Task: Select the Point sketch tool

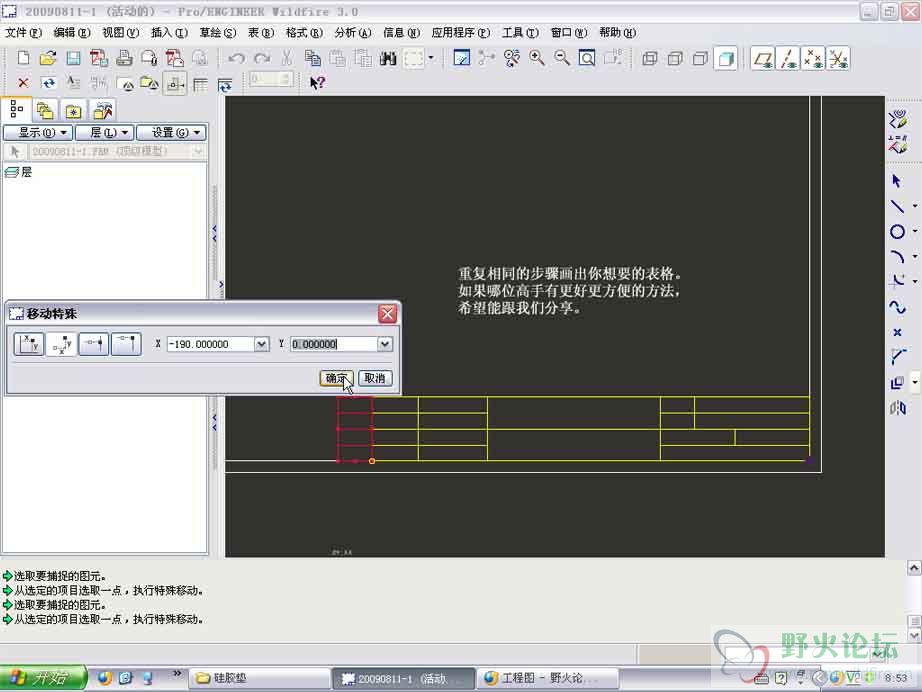Action: tap(897, 332)
